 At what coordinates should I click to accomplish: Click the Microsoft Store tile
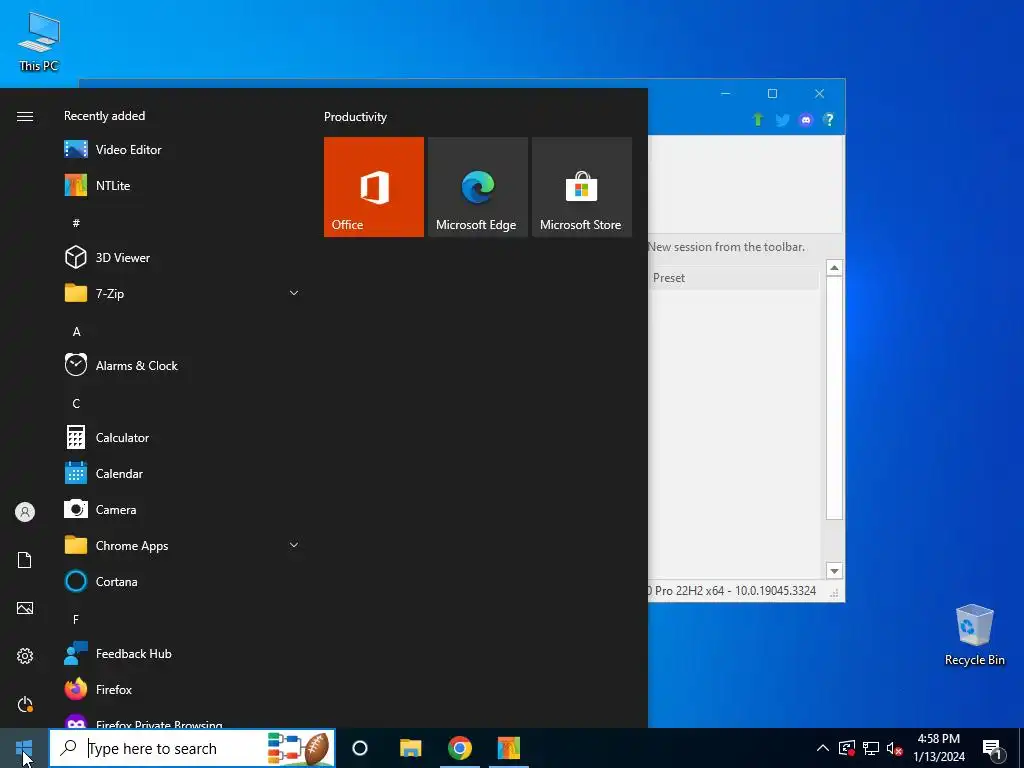tap(582, 187)
